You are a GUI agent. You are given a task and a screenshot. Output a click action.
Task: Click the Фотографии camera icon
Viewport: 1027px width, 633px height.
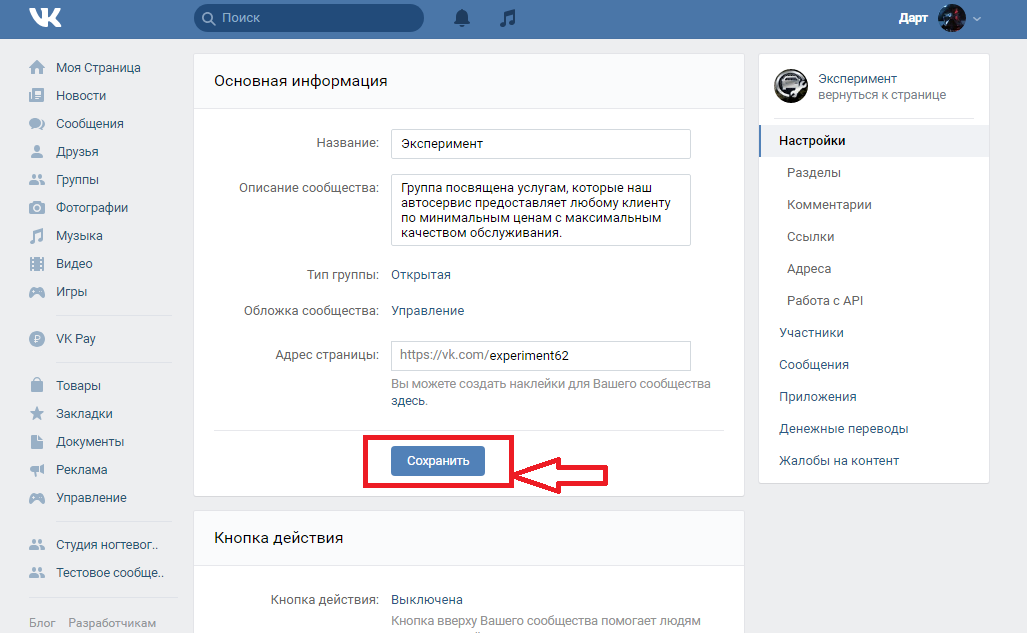coord(37,208)
